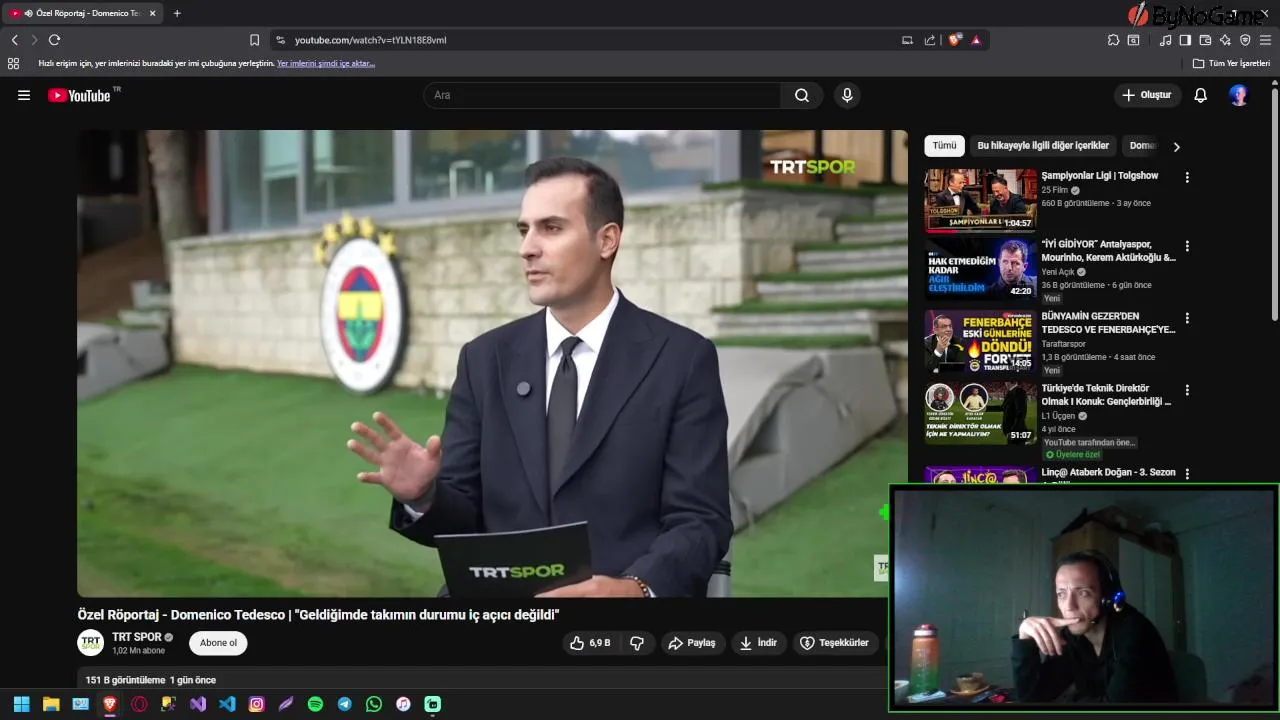Click the Oluştur create button
This screenshot has width=1280, height=720.
(1147, 95)
